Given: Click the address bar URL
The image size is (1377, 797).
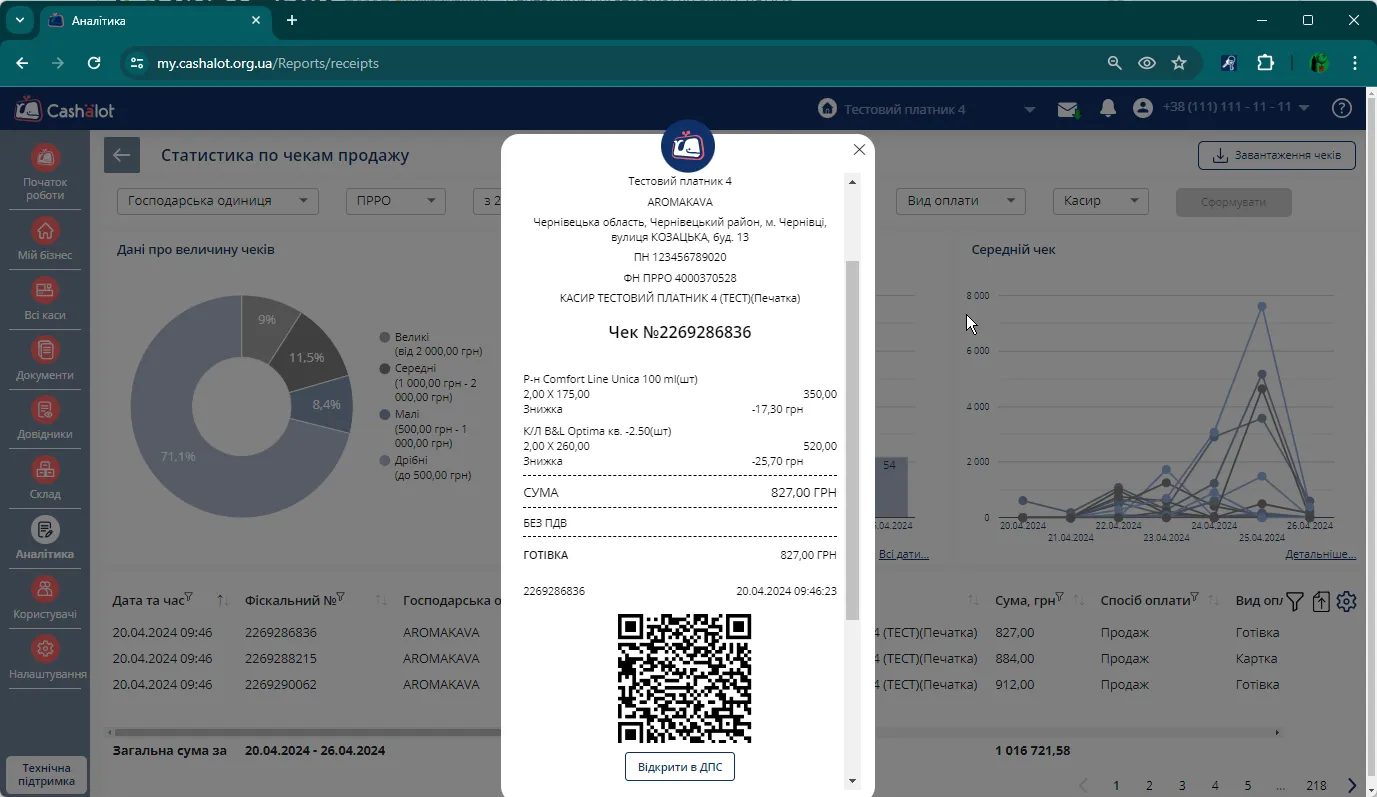Looking at the screenshot, I should (x=268, y=63).
